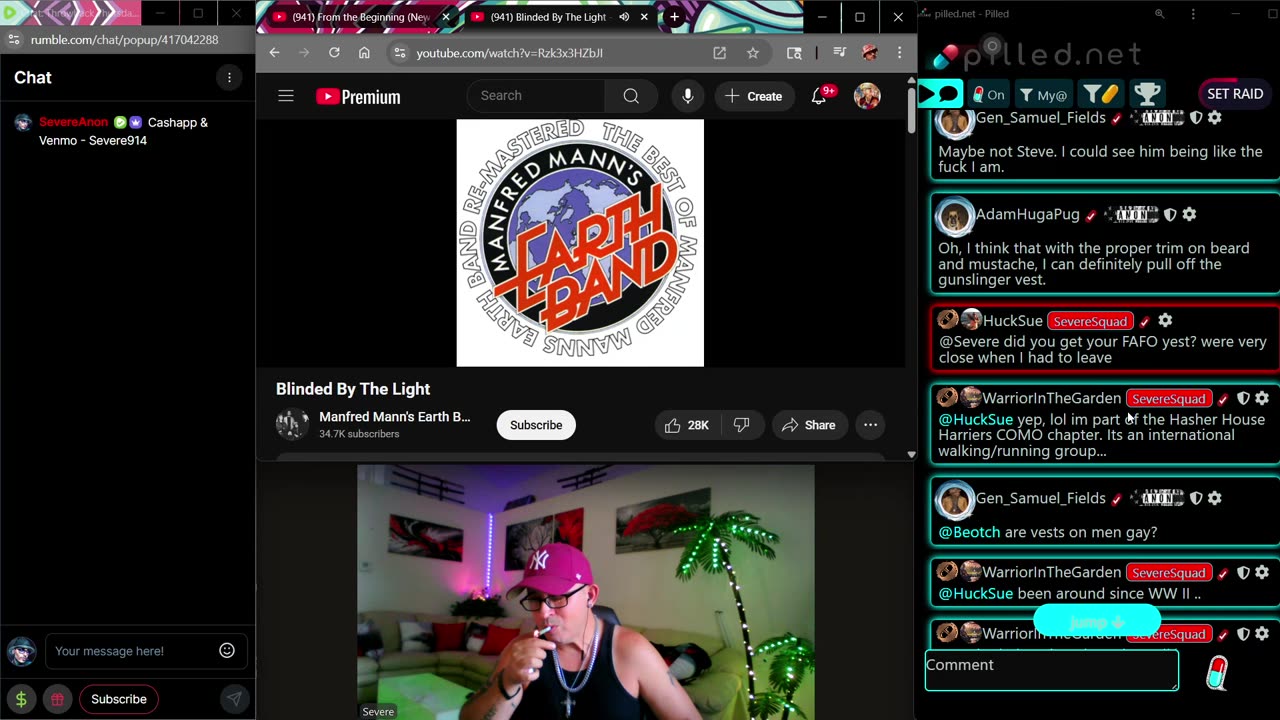Like the video with 28K likes

pyautogui.click(x=686, y=425)
